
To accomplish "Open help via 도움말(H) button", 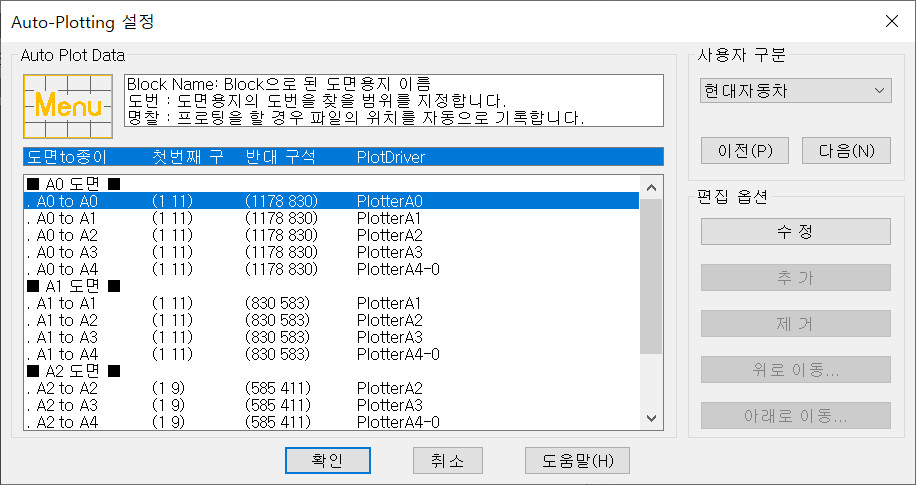I will [577, 460].
